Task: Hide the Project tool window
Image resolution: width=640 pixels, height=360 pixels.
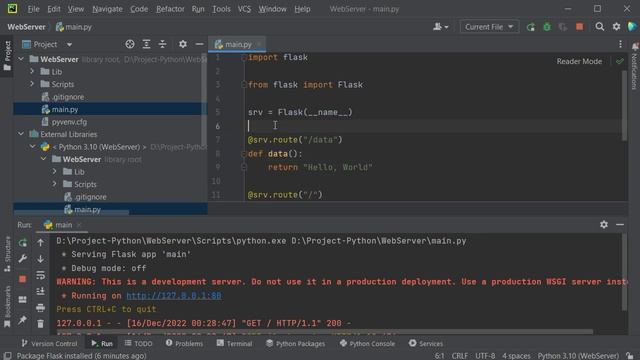Action: pos(199,44)
